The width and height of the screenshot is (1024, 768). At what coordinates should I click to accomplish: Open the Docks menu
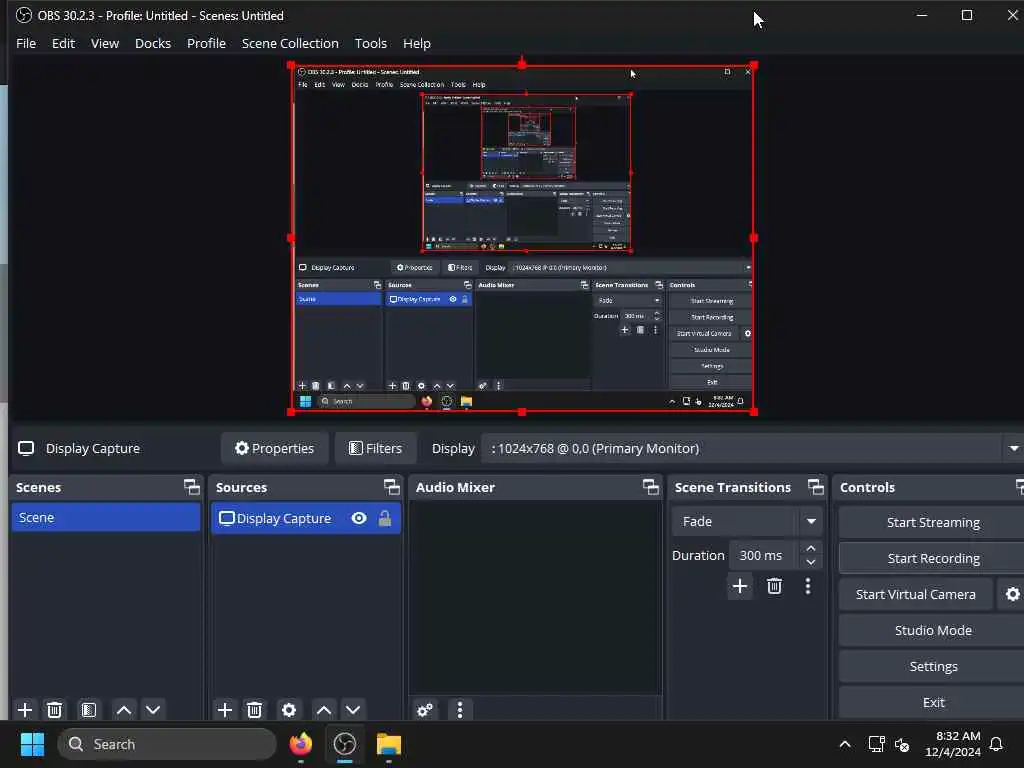click(x=153, y=43)
